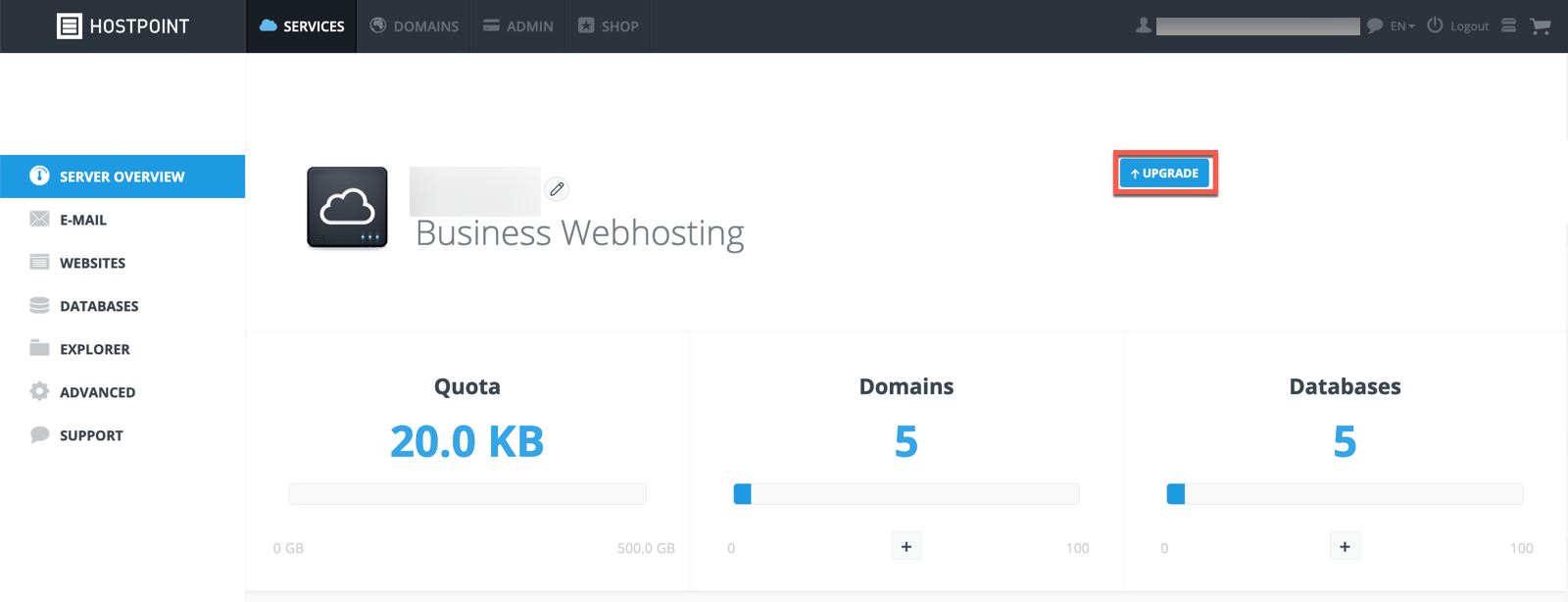Click the E-mail envelope icon
Viewport: 1568px width, 602px height.
(39, 219)
